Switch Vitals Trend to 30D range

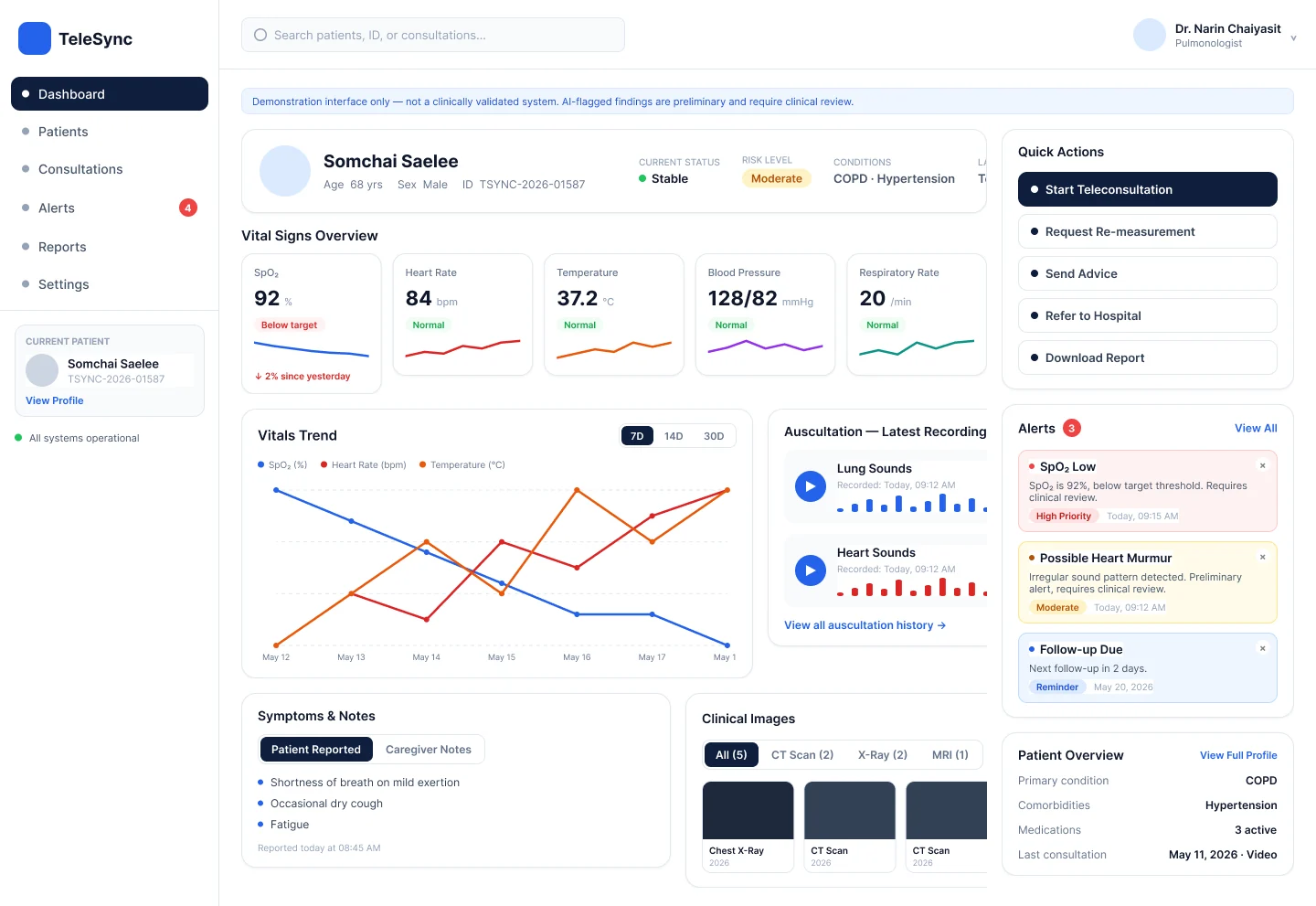pos(714,436)
